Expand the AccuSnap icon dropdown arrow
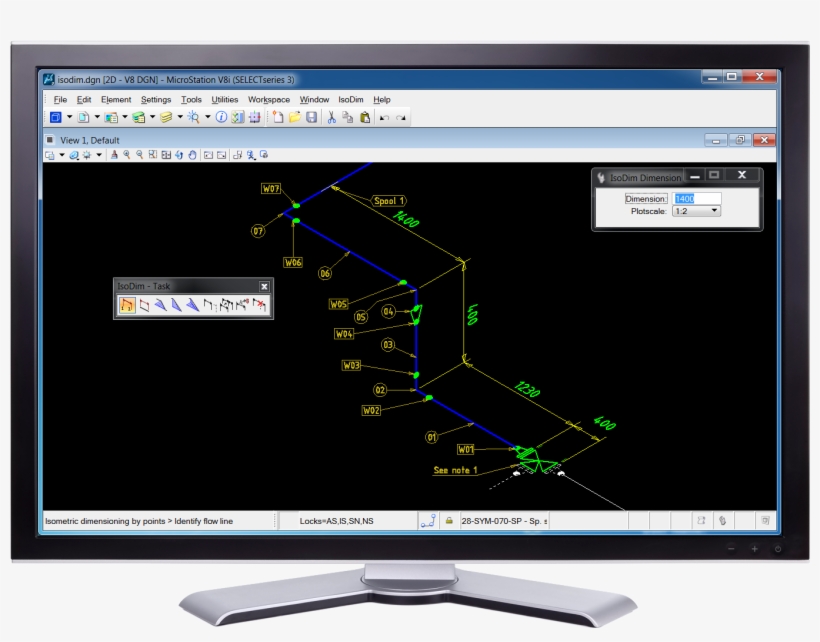Image resolution: width=820 pixels, height=642 pixels. coord(208,117)
